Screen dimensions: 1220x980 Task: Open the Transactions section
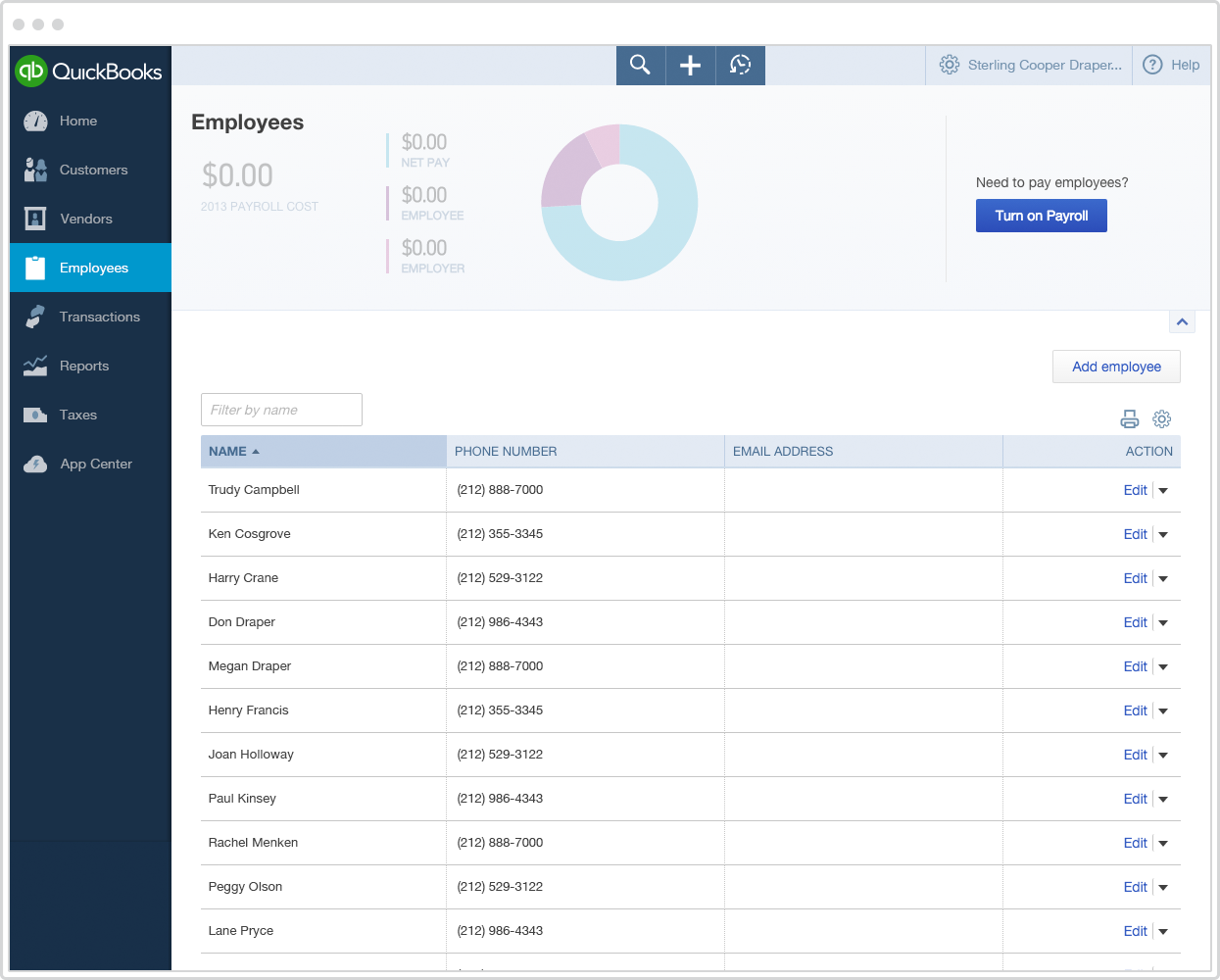90,317
